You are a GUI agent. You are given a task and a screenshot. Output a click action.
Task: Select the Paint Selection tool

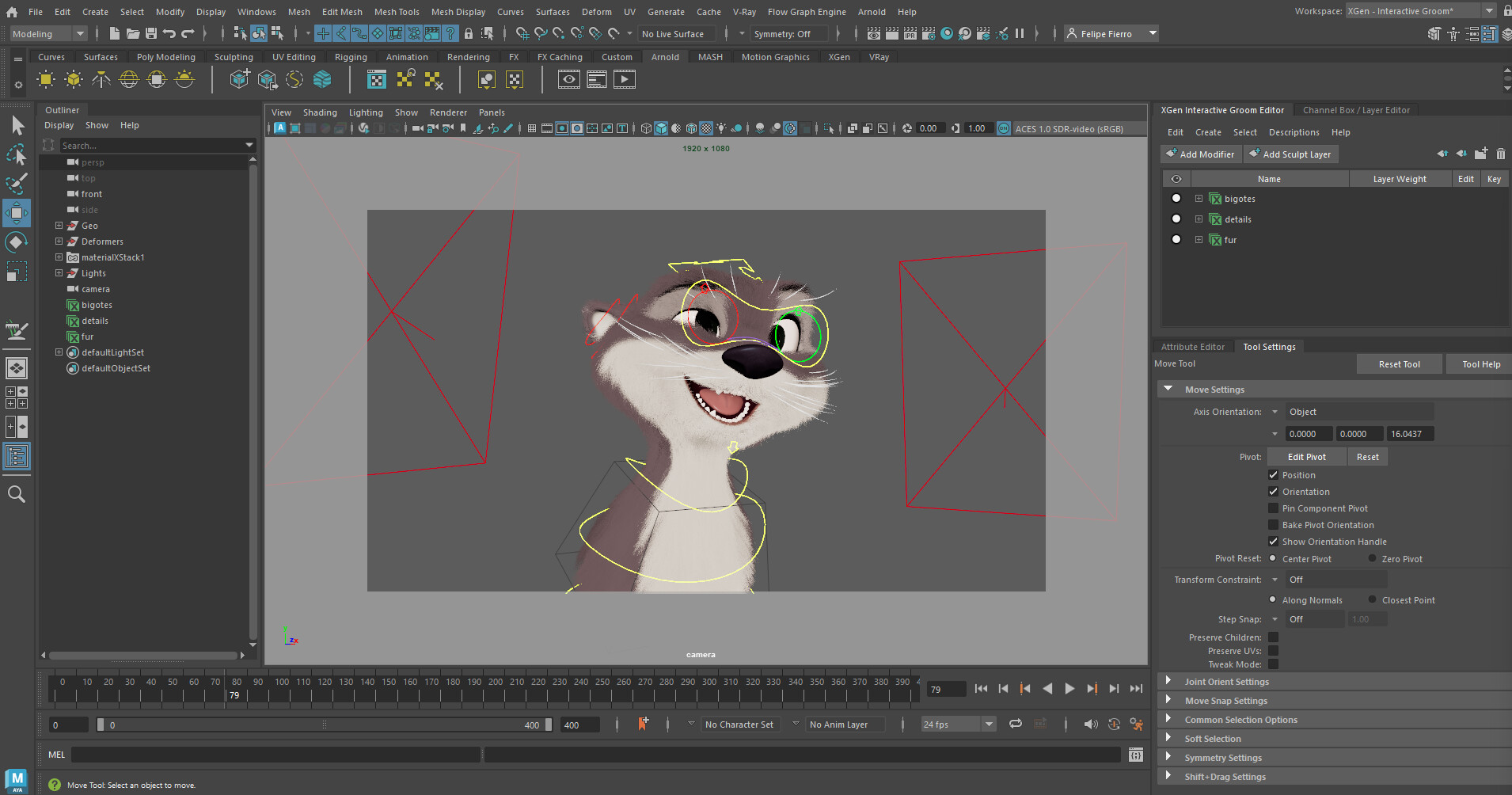17,184
